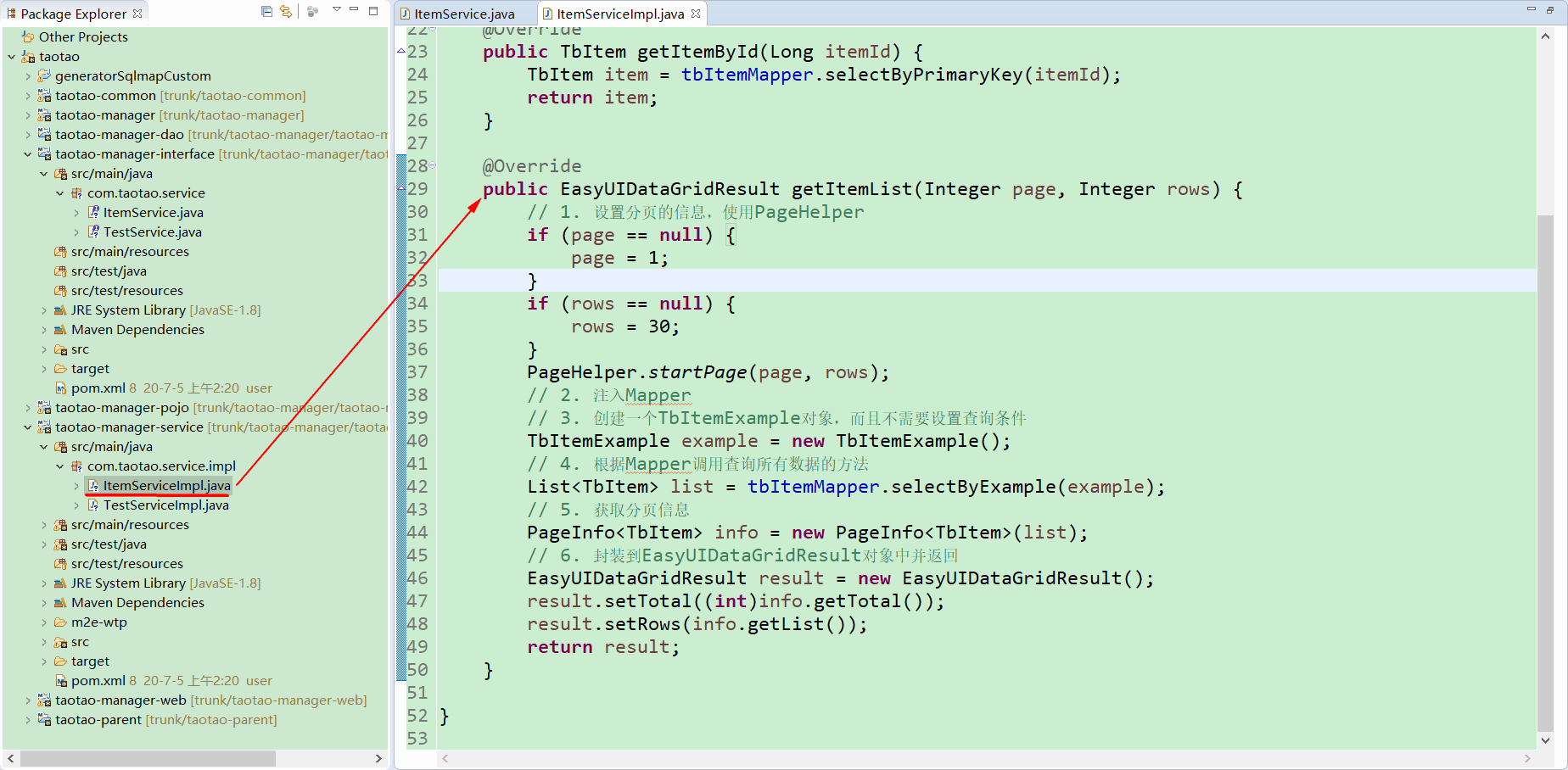Expand taotao-manager-pojo project
This screenshot has height=770, width=1568.
click(27, 408)
